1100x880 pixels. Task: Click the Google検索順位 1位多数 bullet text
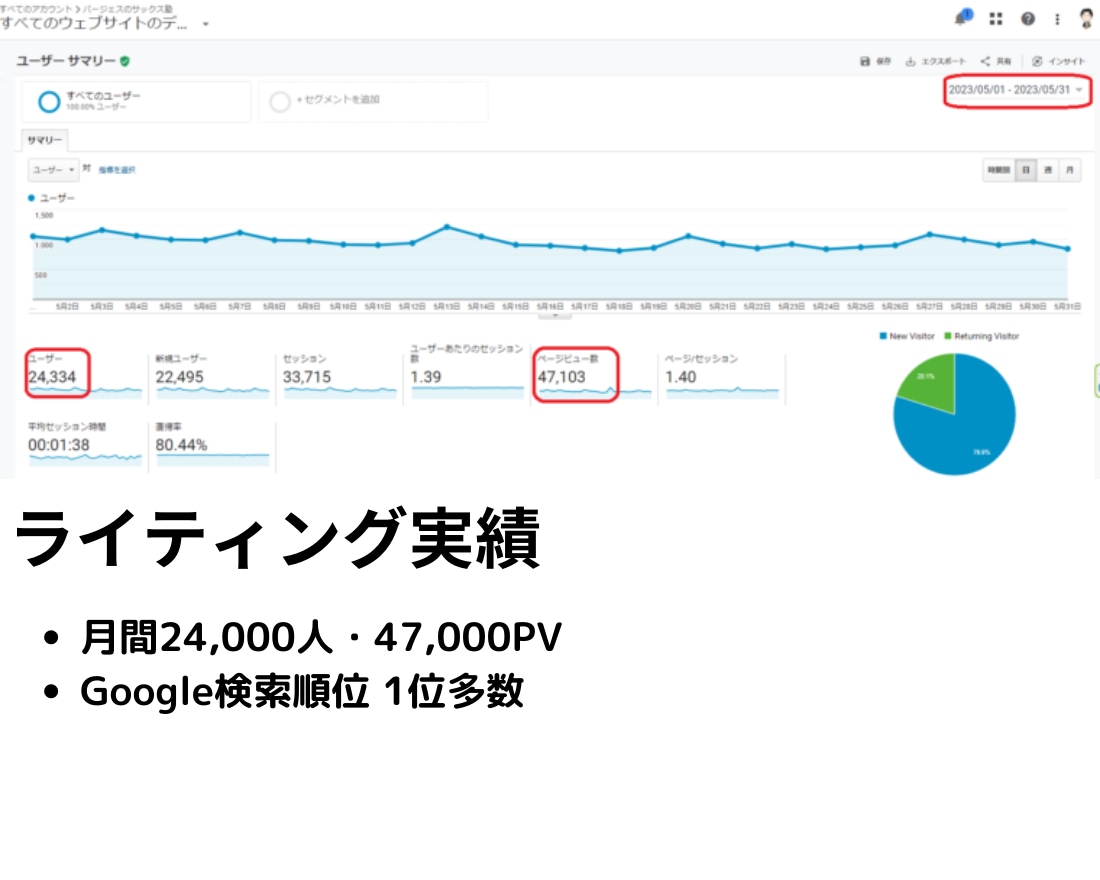(x=302, y=691)
